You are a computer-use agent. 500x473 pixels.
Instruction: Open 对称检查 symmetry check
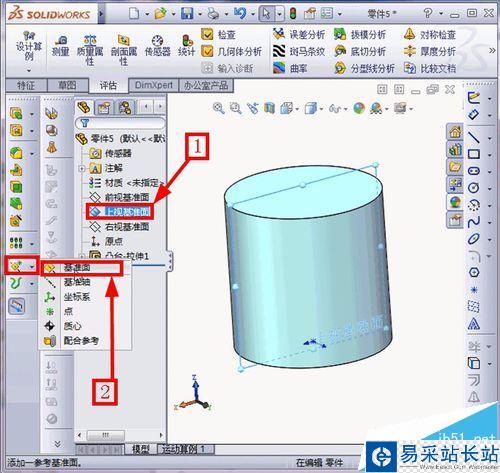430,34
